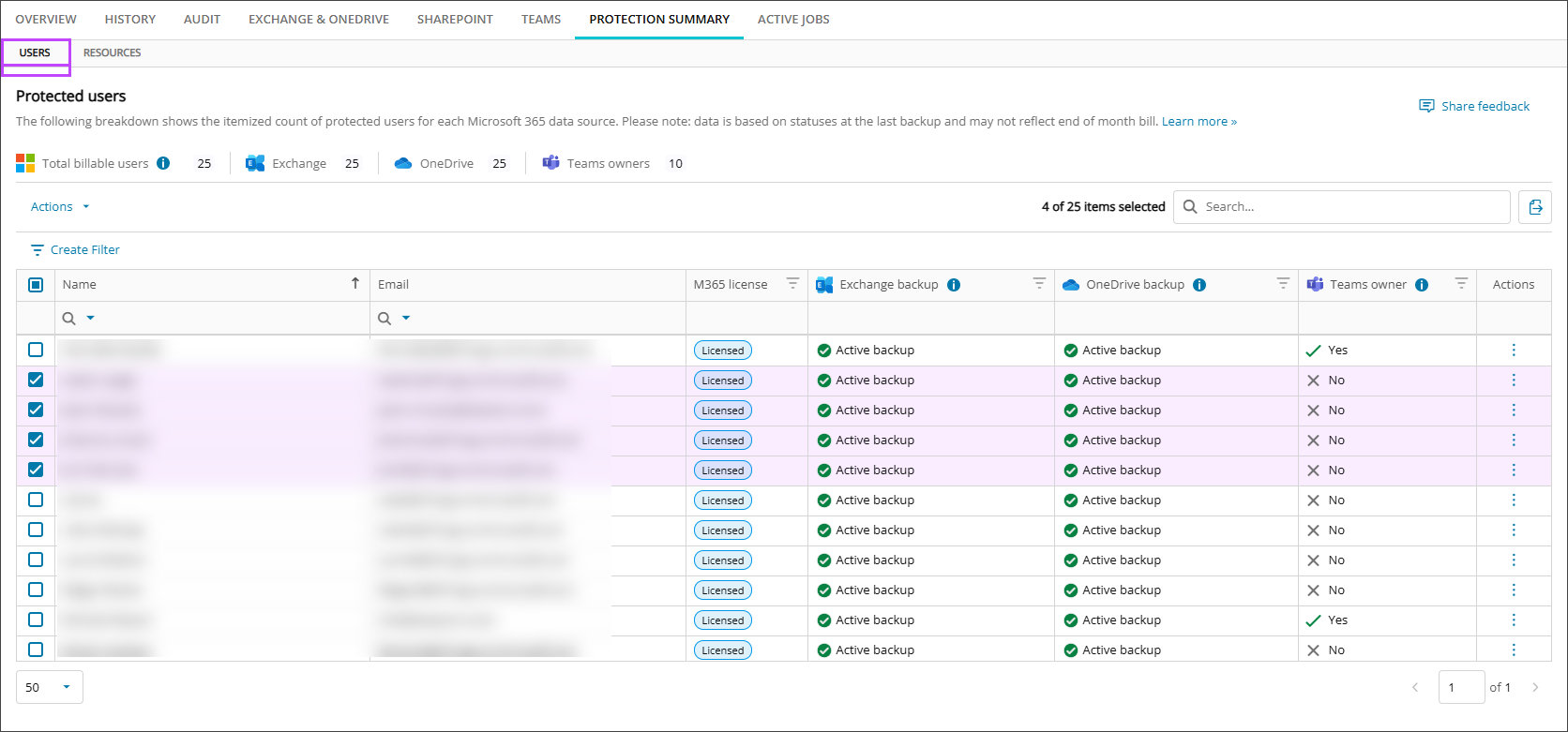Screen dimensions: 1568x732
Task: Click the cloud icon in the OneDrive backup column header
Action: tap(1071, 285)
